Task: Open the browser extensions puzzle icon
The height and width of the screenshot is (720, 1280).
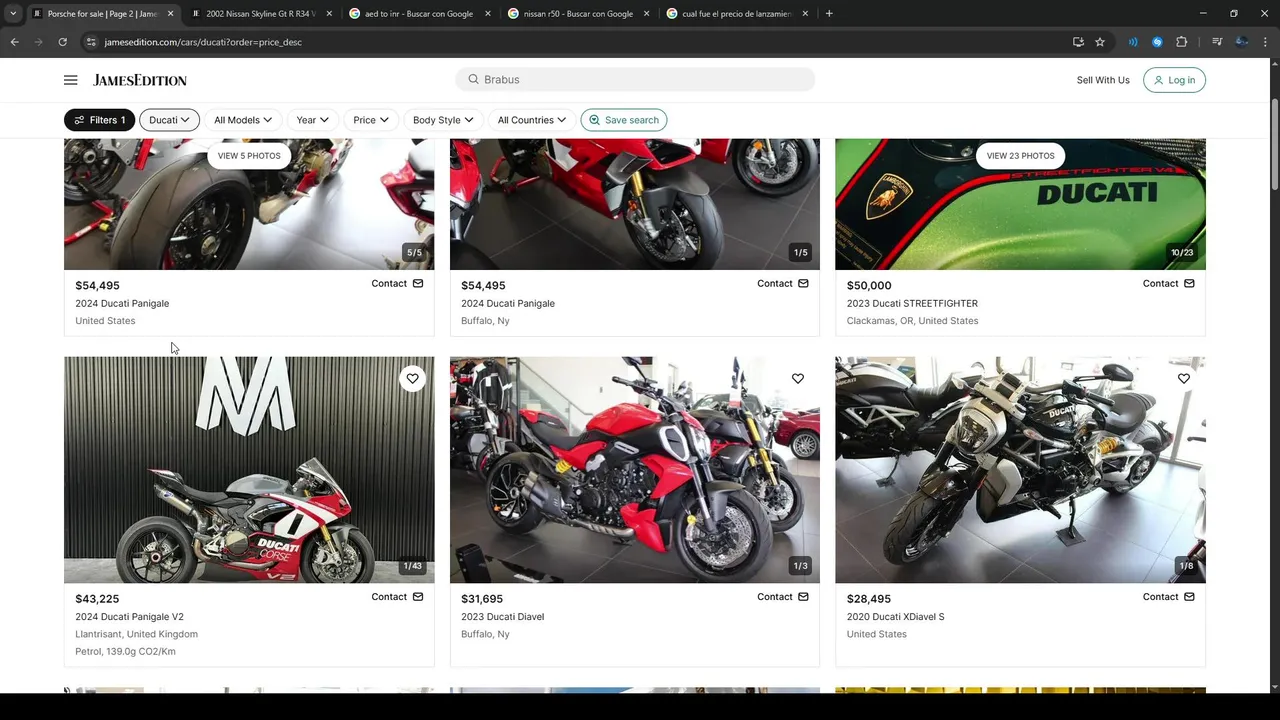Action: [1181, 42]
